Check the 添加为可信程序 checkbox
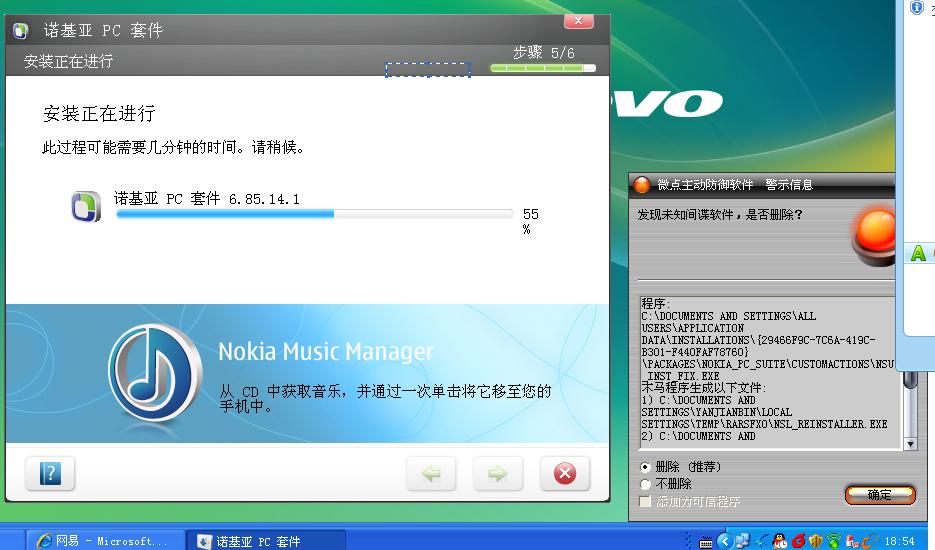The image size is (935, 550). click(x=646, y=501)
